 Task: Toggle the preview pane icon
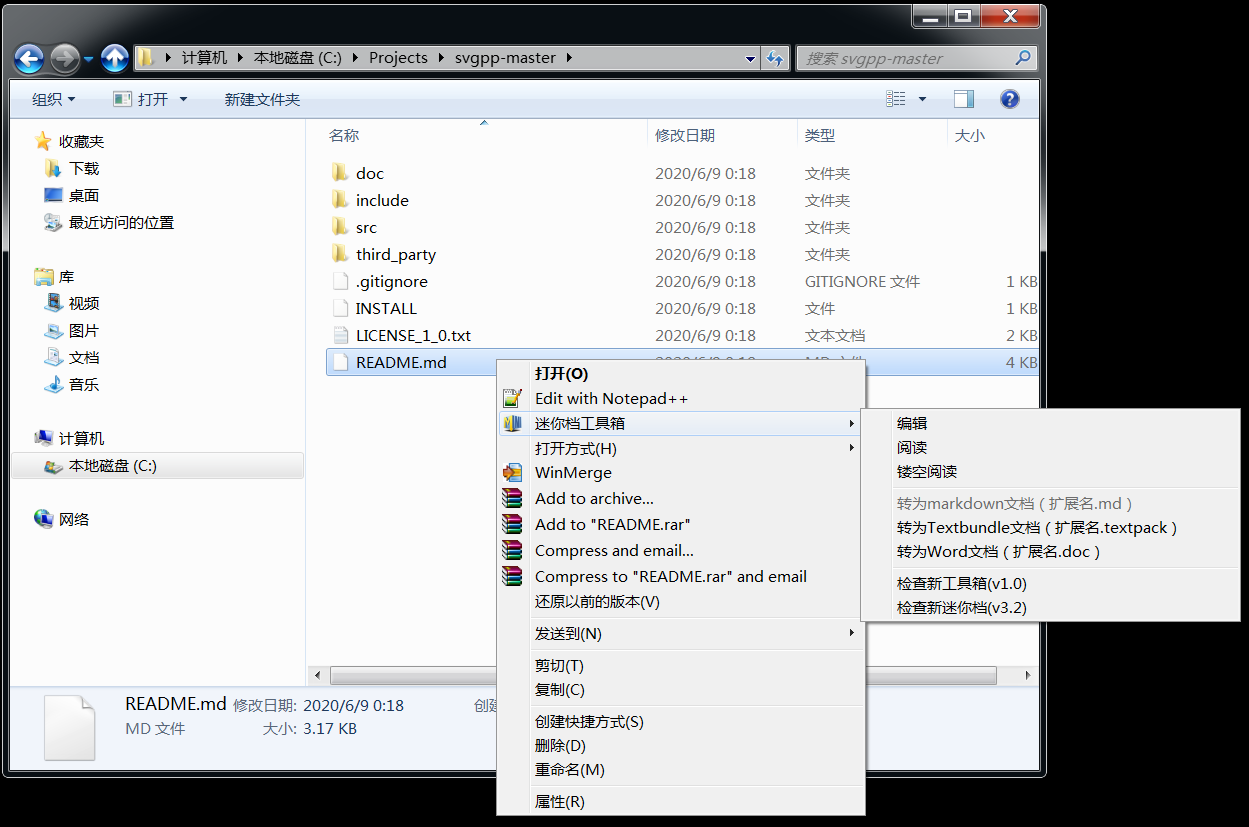[x=964, y=99]
